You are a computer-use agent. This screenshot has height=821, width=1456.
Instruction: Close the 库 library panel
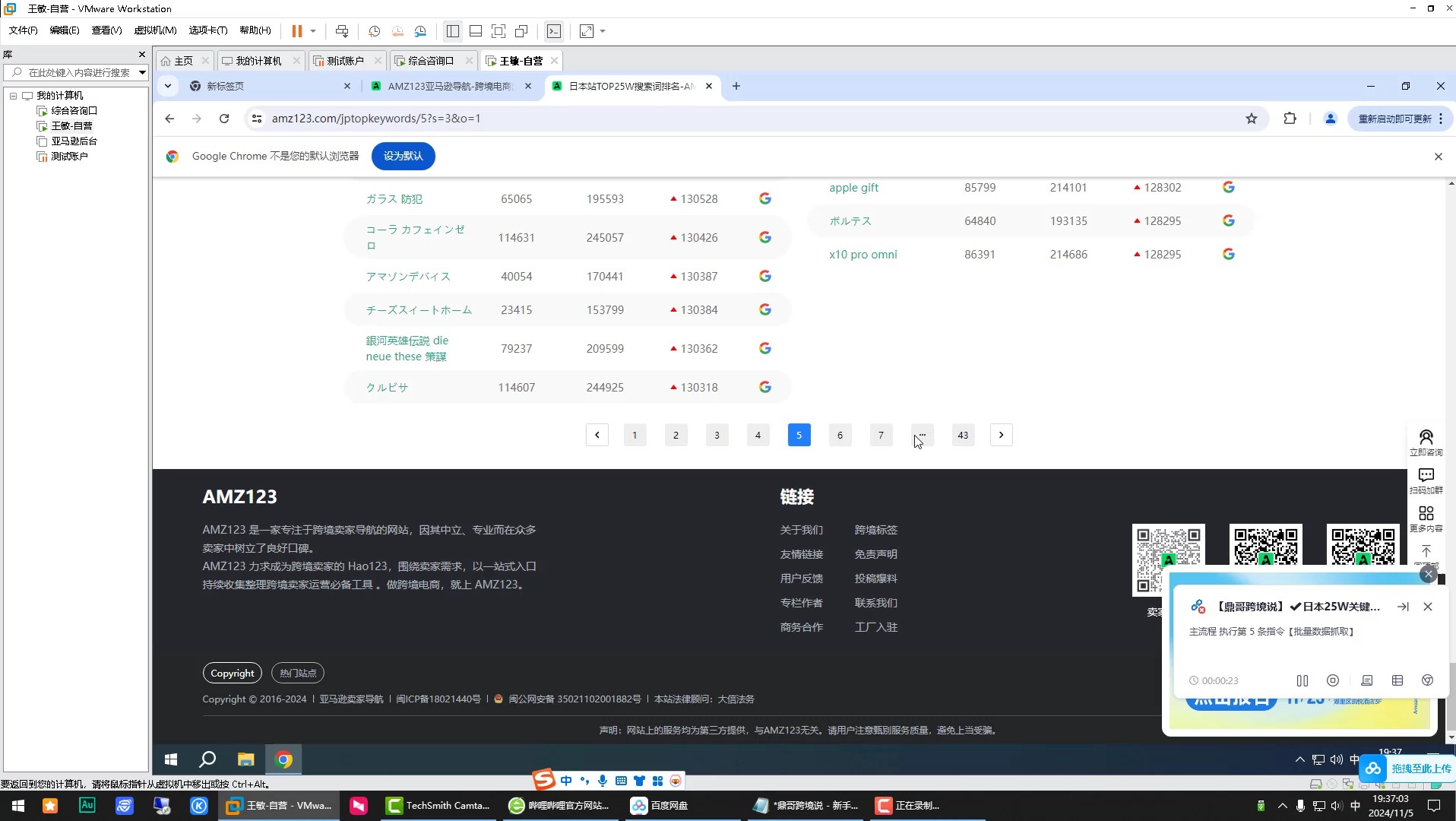tap(141, 55)
